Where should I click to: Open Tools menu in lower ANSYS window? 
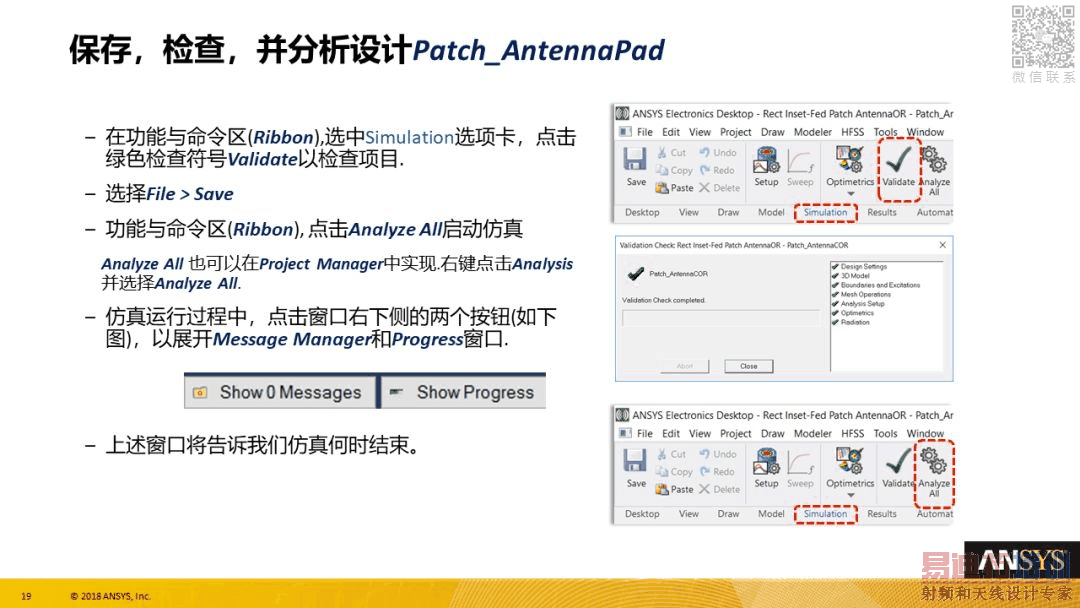pyautogui.click(x=885, y=434)
